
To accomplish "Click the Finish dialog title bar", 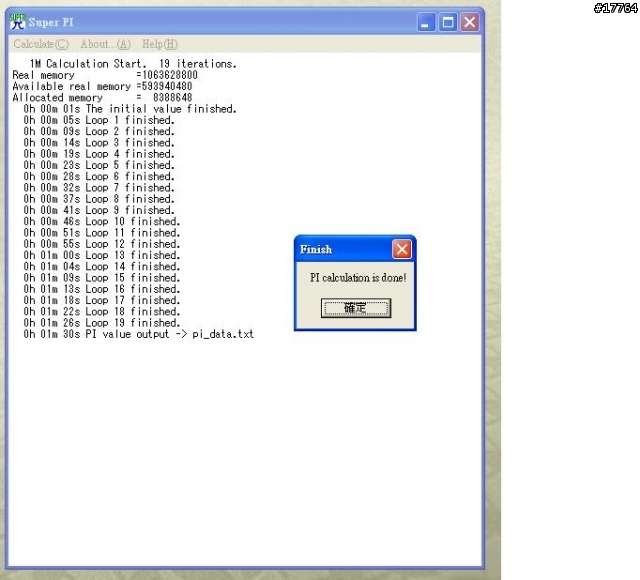I will click(x=355, y=249).
